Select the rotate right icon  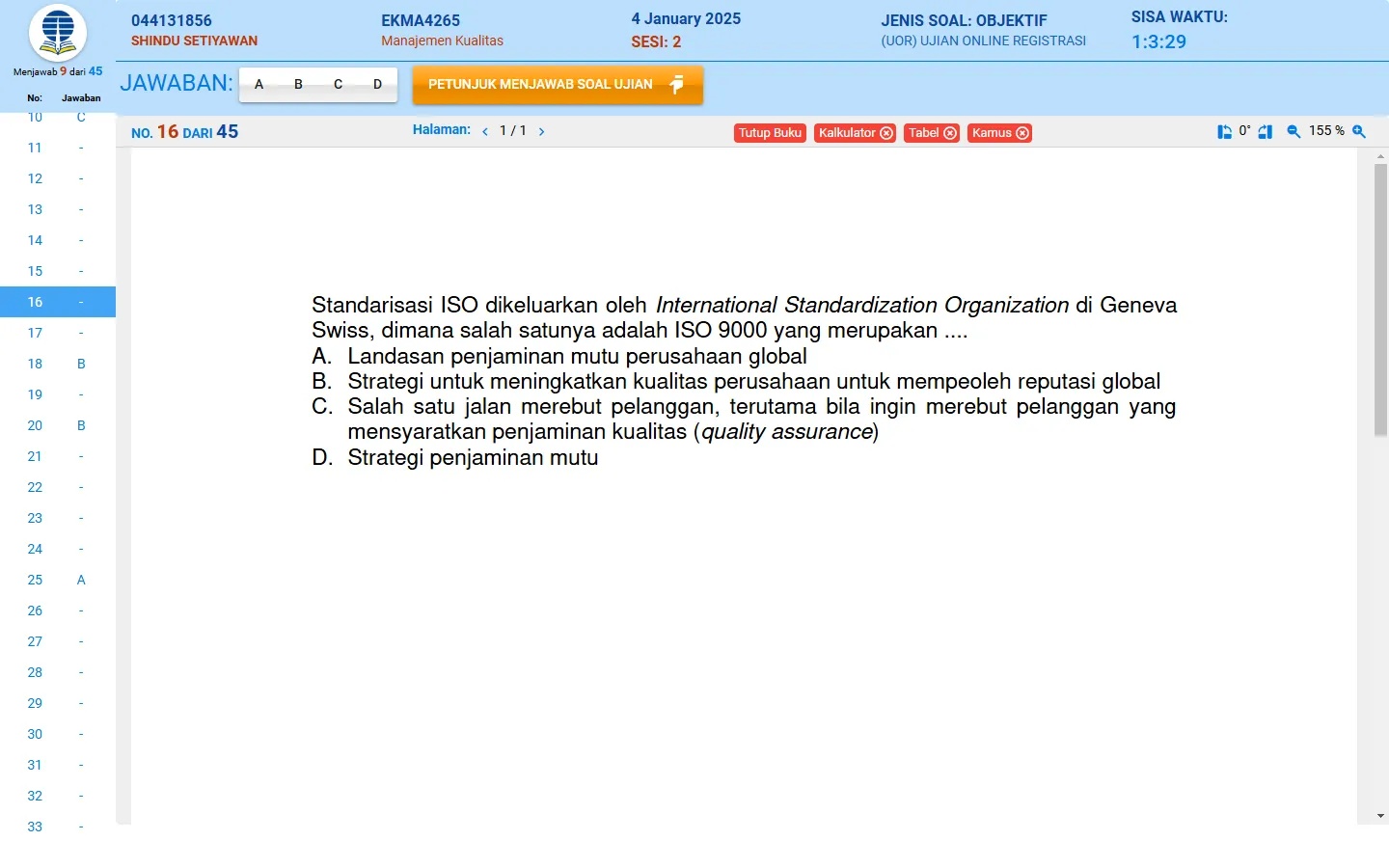[1266, 131]
